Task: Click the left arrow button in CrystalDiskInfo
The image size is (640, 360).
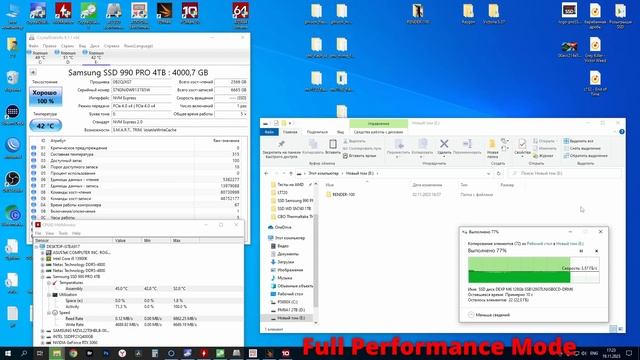Action: (x=33, y=72)
